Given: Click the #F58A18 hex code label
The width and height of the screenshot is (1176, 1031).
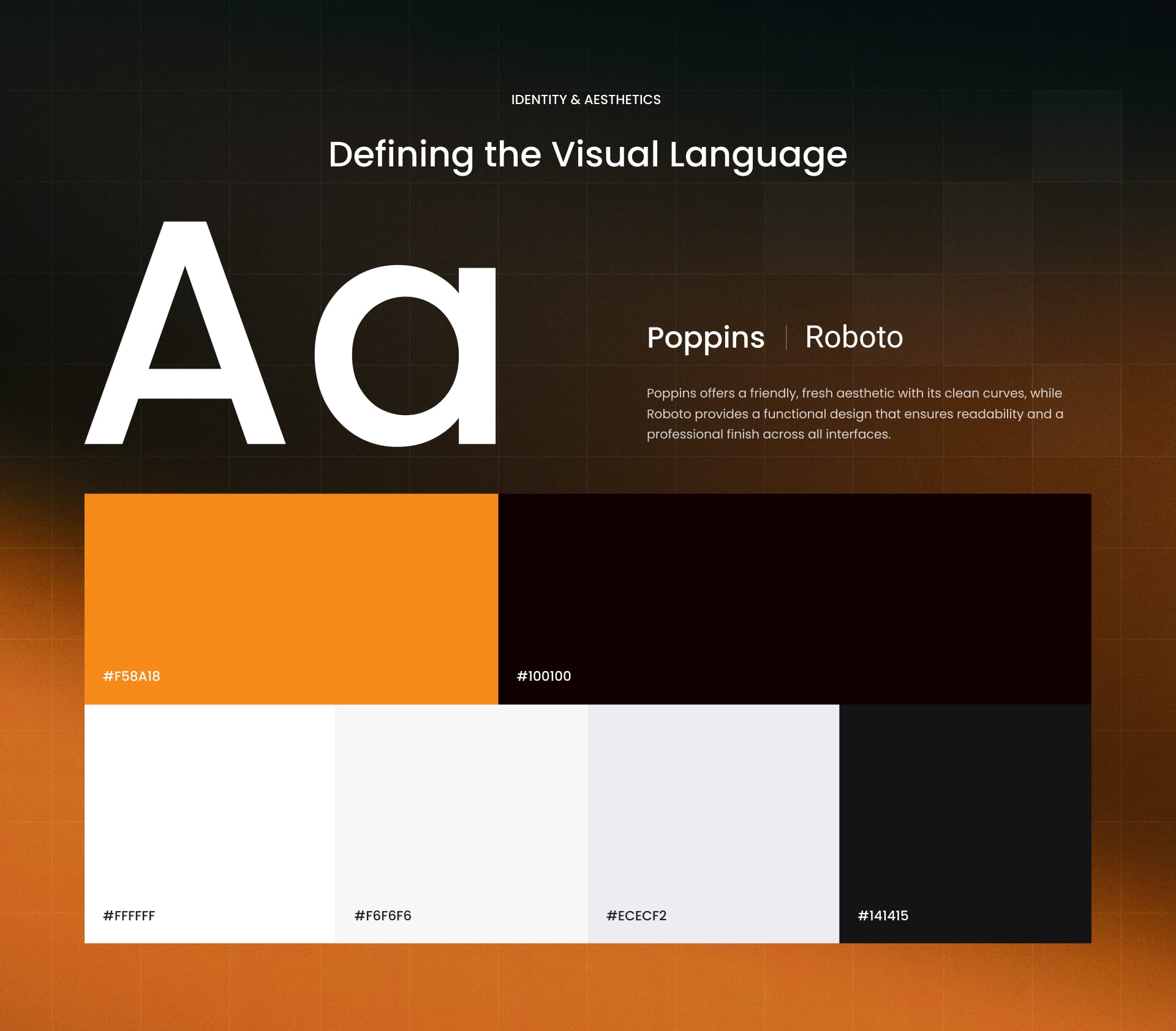Looking at the screenshot, I should coord(132,677).
